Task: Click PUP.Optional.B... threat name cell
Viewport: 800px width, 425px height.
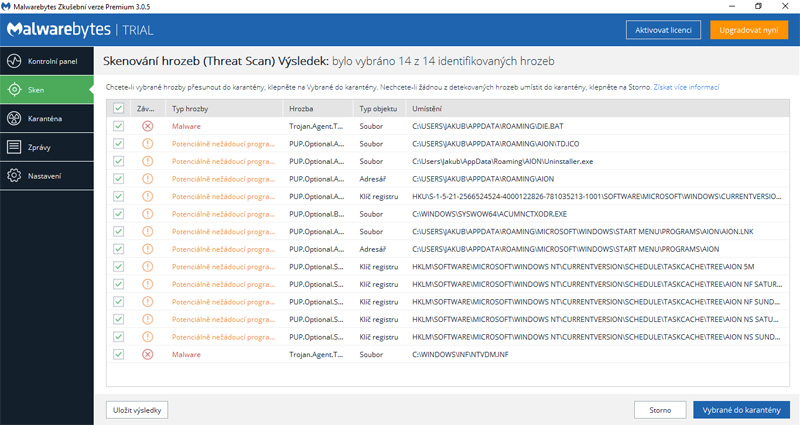Action: [316, 214]
